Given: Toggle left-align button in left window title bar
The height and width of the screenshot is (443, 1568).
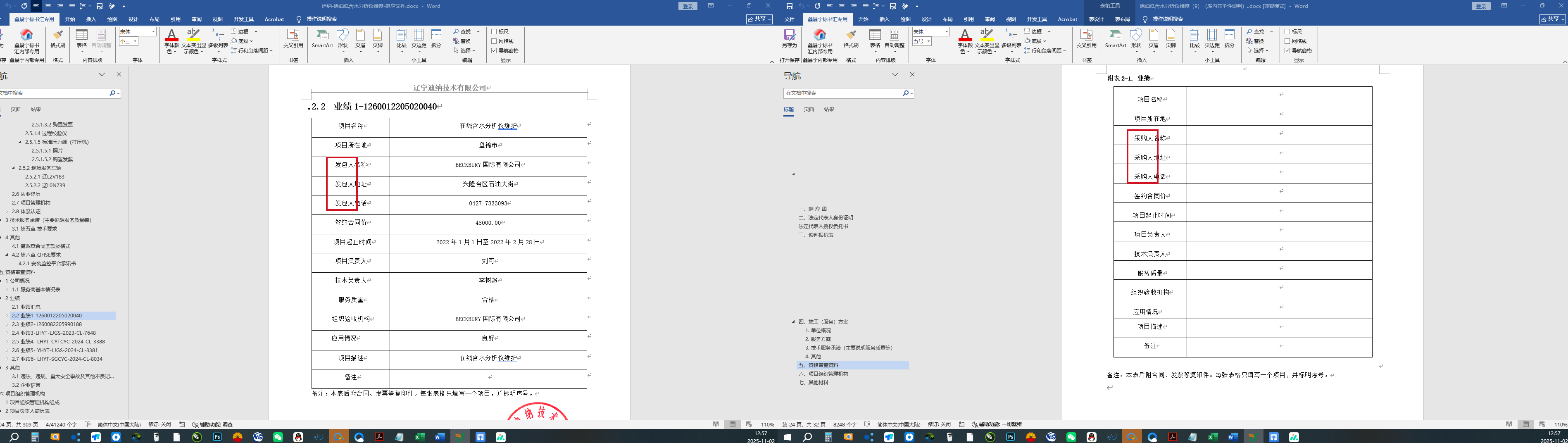Looking at the screenshot, I should tap(36, 6).
